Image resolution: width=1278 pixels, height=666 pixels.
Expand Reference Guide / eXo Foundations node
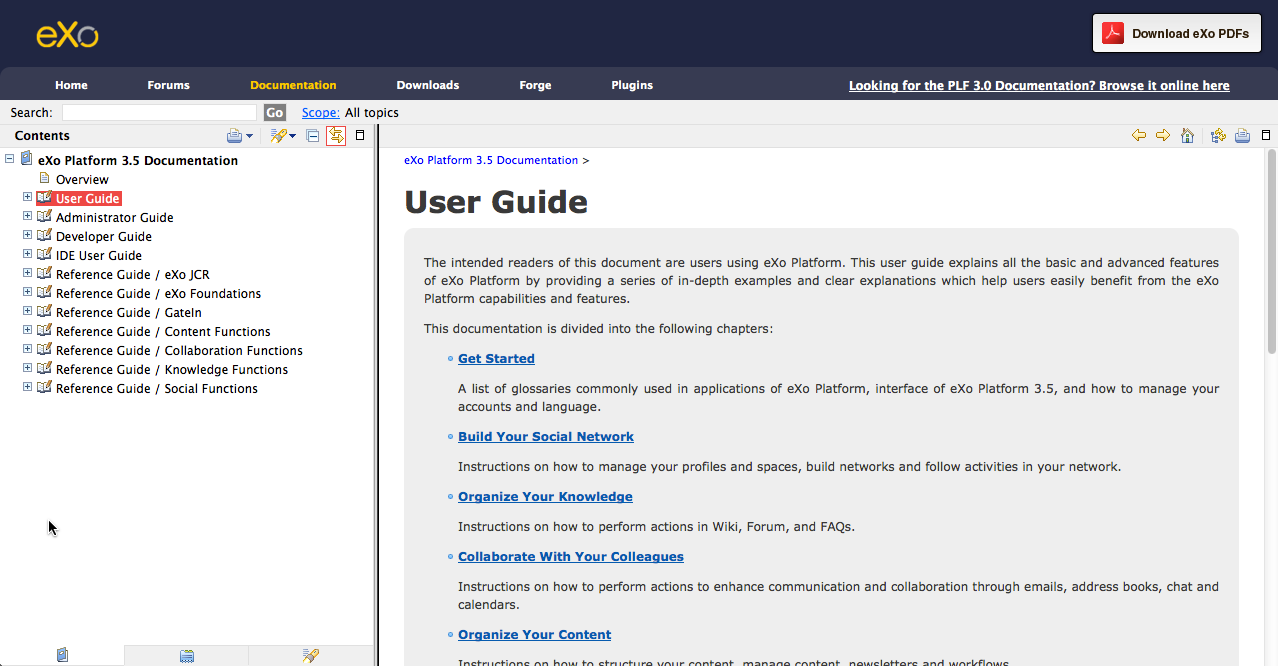tap(27, 292)
